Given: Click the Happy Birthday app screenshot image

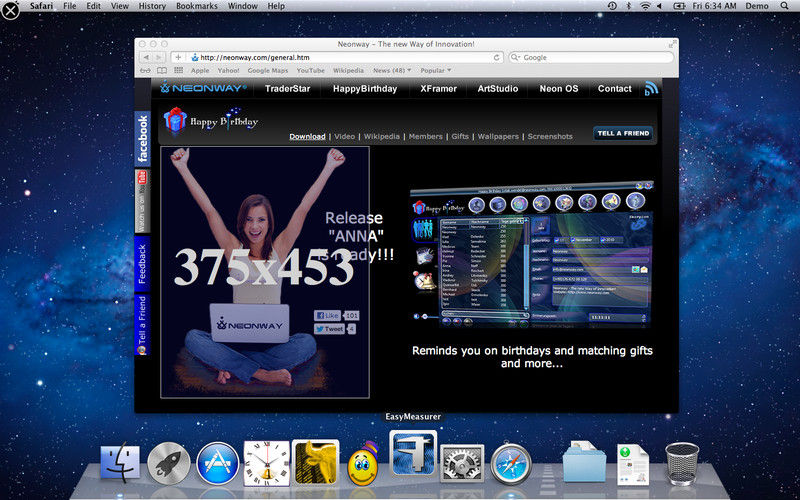Looking at the screenshot, I should [531, 257].
